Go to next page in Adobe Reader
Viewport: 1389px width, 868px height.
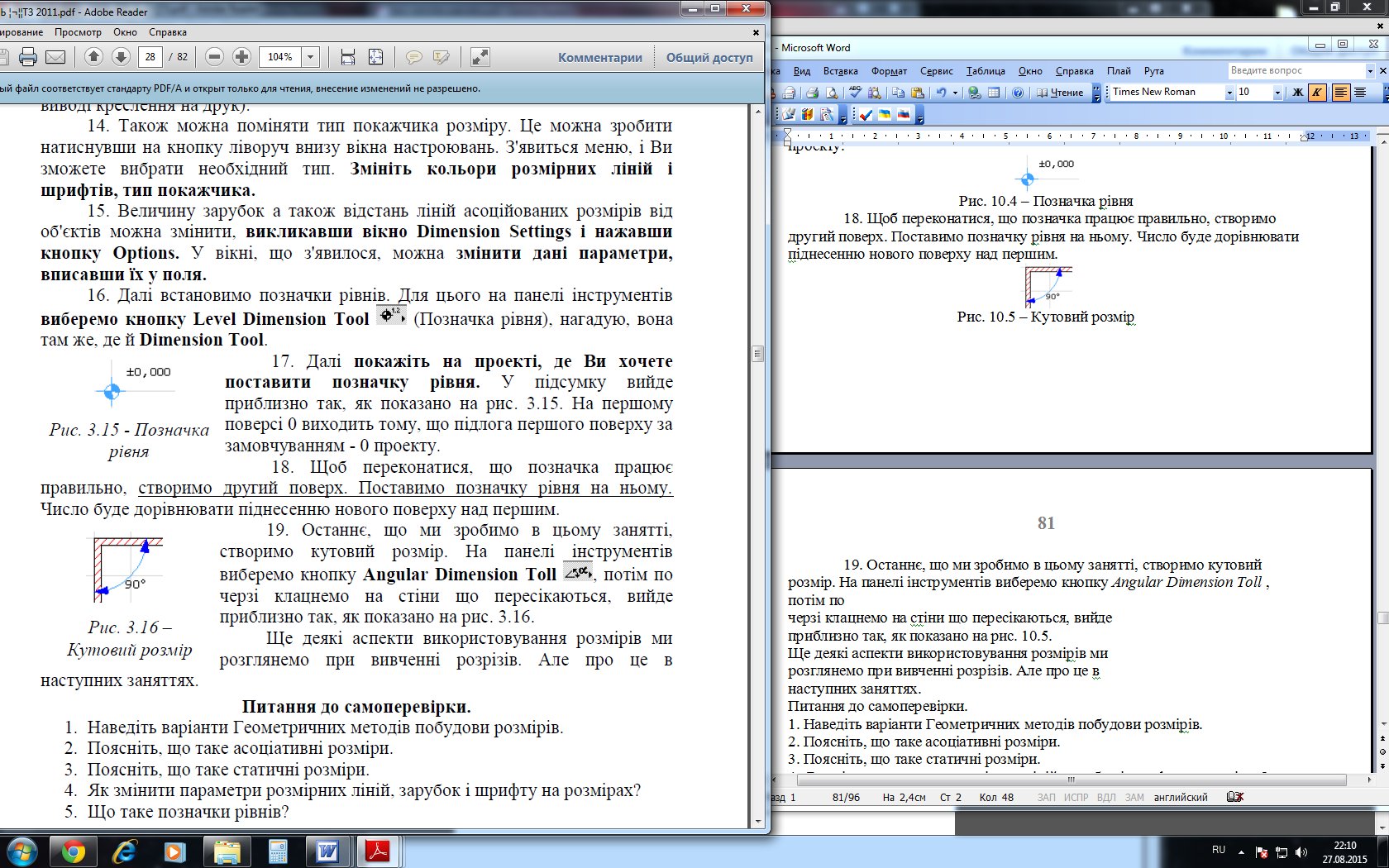point(121,56)
